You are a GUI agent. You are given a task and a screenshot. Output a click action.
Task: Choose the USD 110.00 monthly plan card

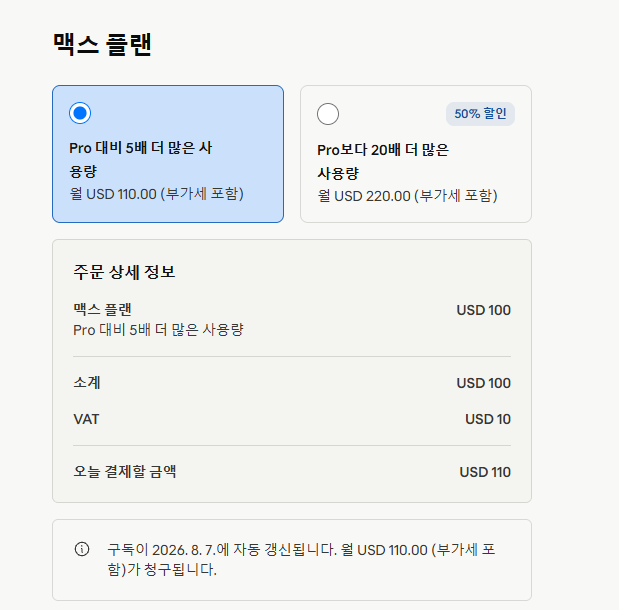(x=168, y=154)
